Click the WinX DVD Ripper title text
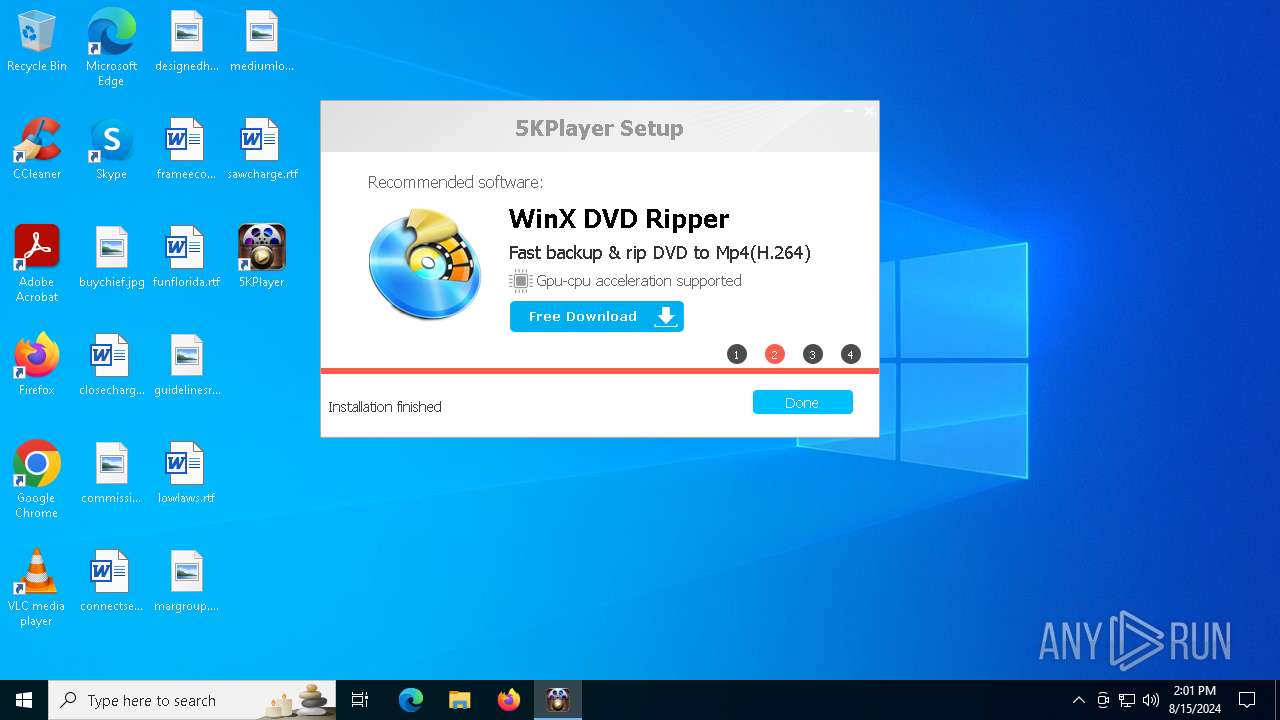The height and width of the screenshot is (720, 1280). pos(619,219)
